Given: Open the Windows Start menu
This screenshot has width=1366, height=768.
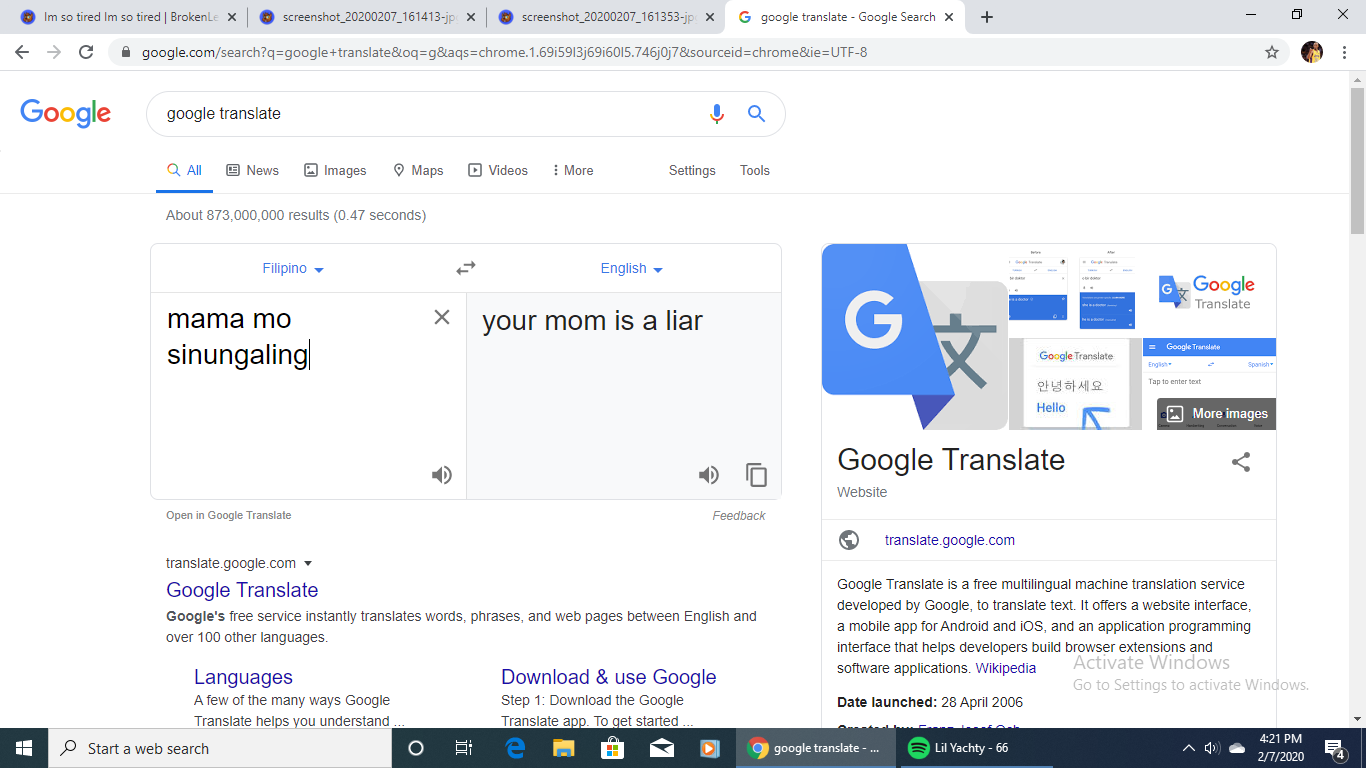Looking at the screenshot, I should point(24,748).
